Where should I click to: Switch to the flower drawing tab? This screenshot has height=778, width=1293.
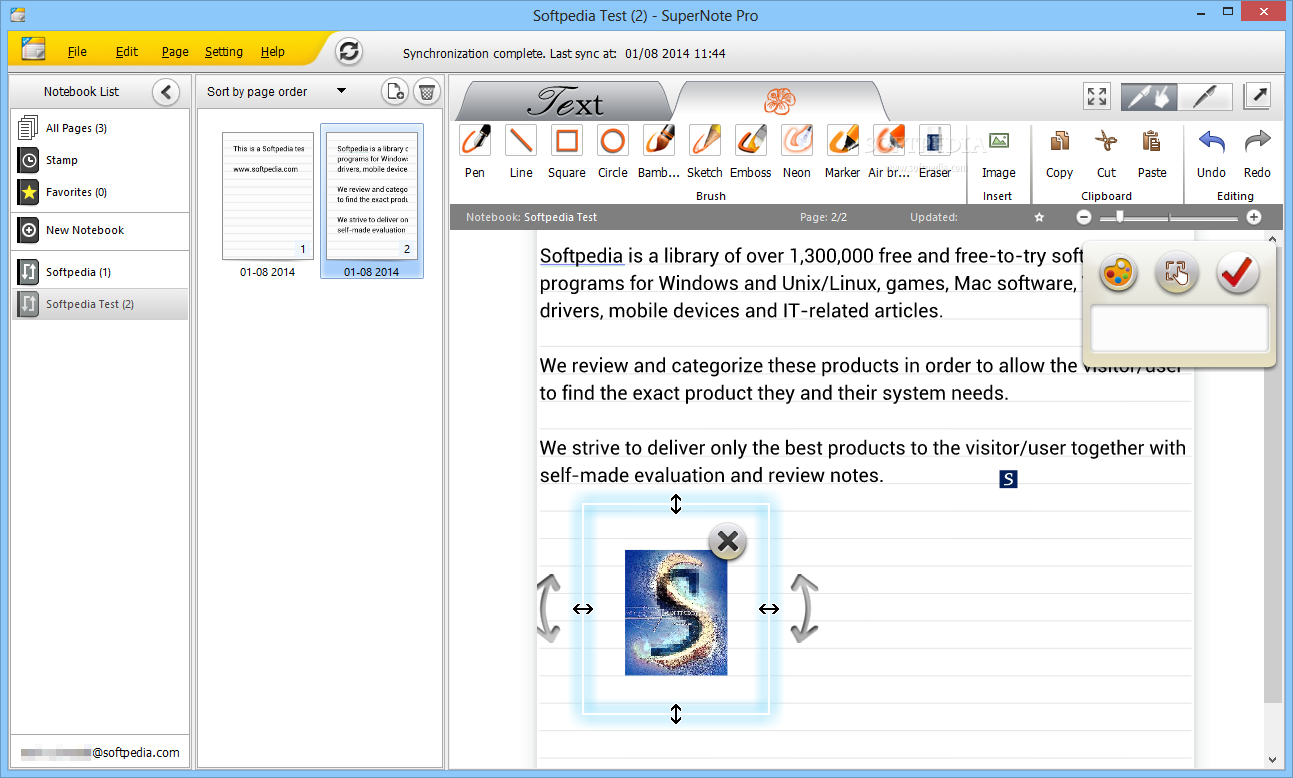[x=779, y=101]
